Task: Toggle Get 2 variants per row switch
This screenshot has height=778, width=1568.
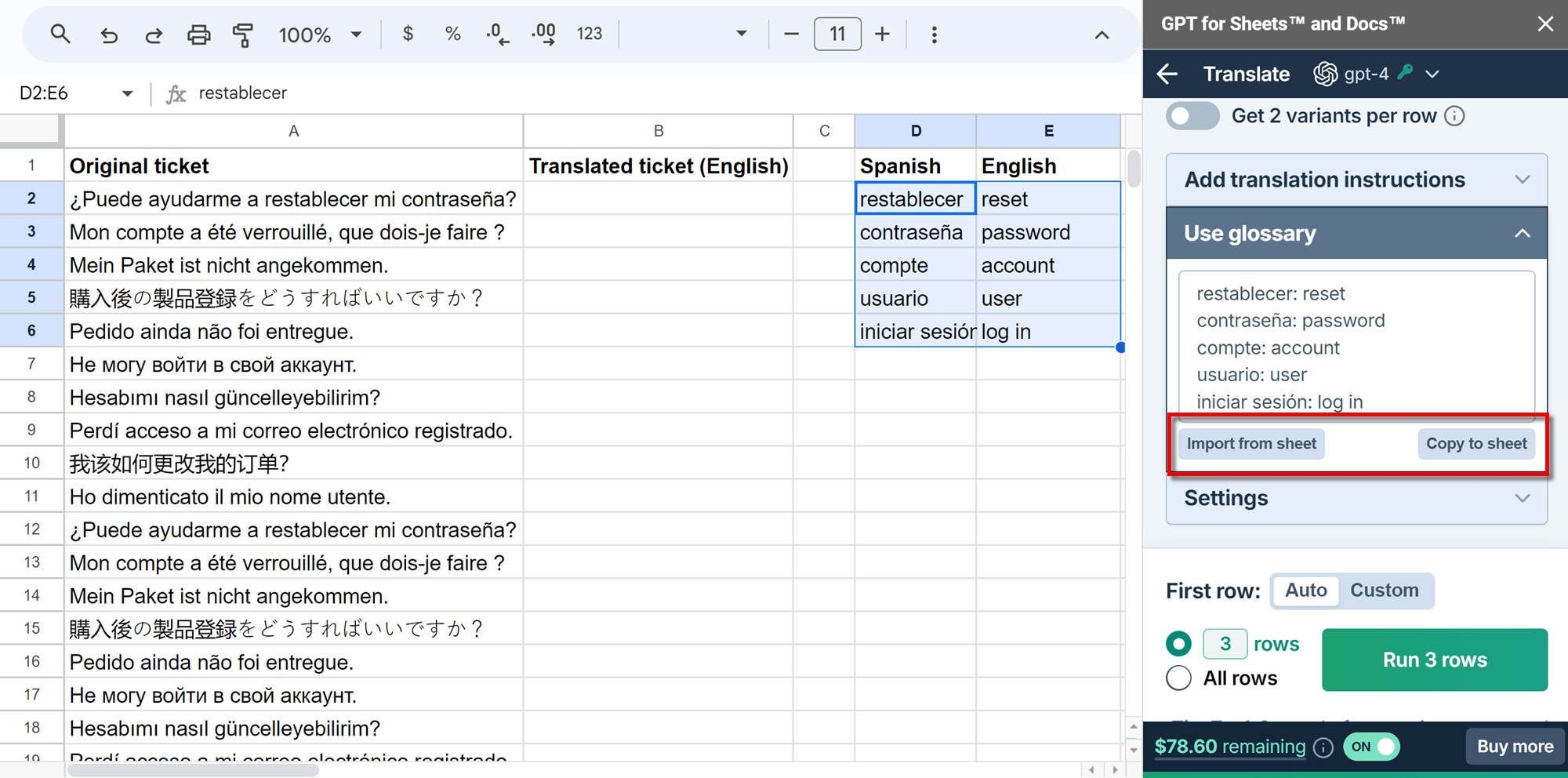Action: 1192,116
